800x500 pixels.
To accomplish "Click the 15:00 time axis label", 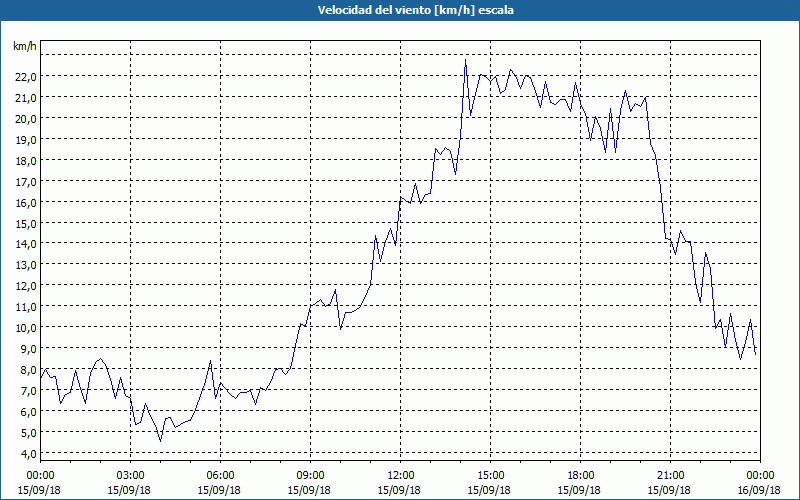I will (x=491, y=476).
